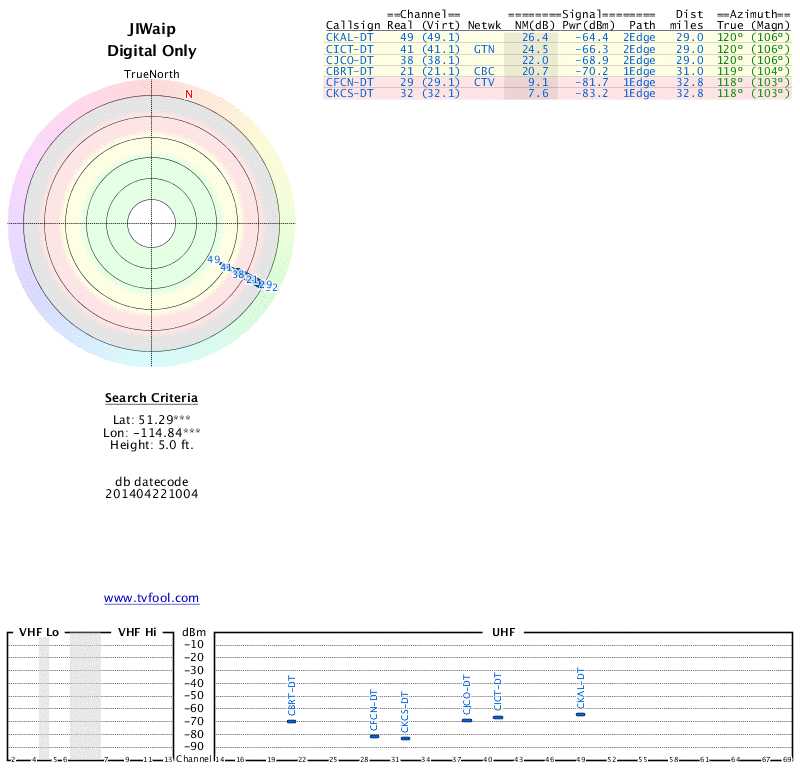Click the CTV network cell
Viewport: 800px width, 768px height.
point(484,82)
